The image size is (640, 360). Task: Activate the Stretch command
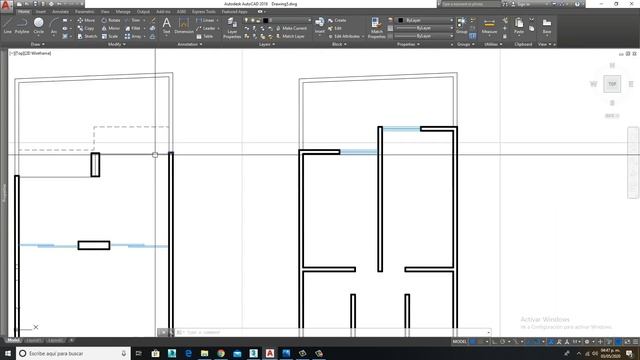87,36
